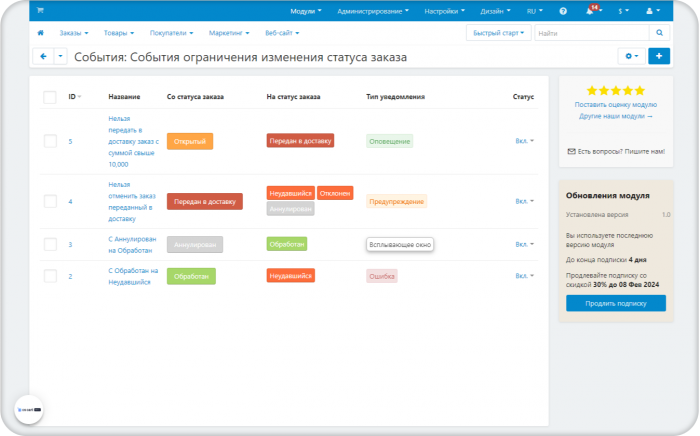
Task: Change status Вкл. for event 3
Action: tap(525, 245)
